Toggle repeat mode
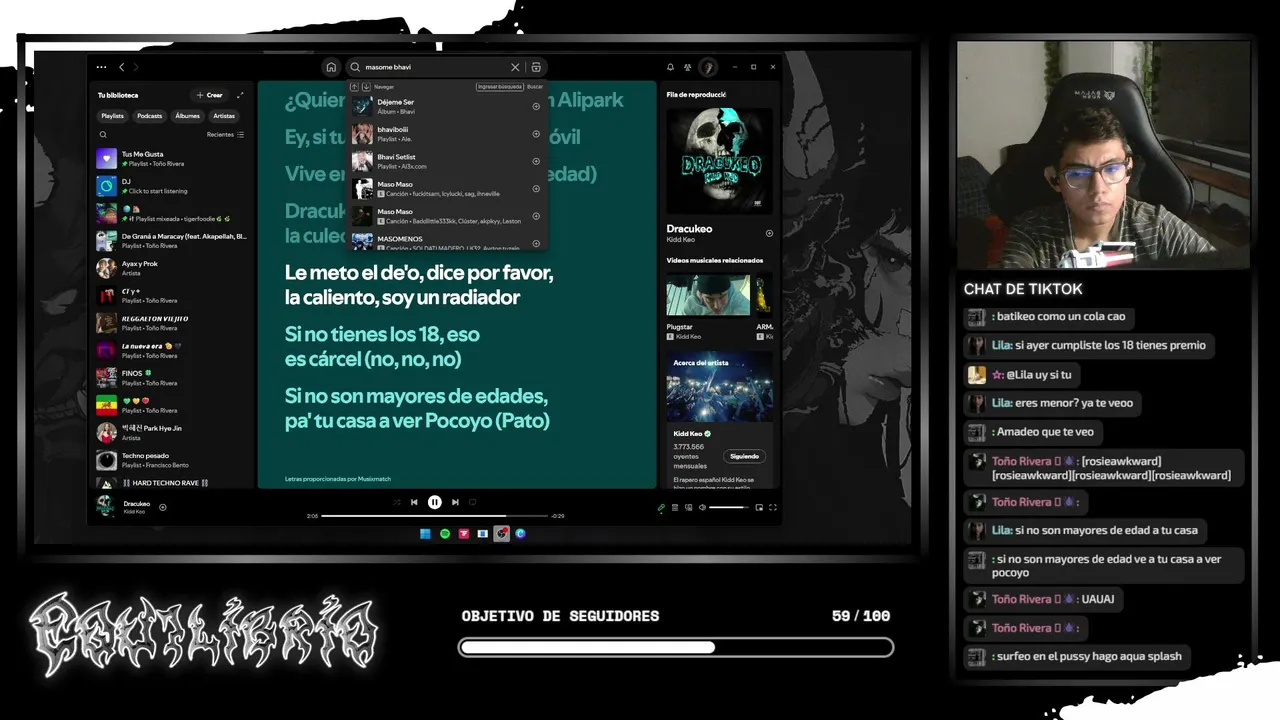1280x720 pixels. tap(473, 502)
